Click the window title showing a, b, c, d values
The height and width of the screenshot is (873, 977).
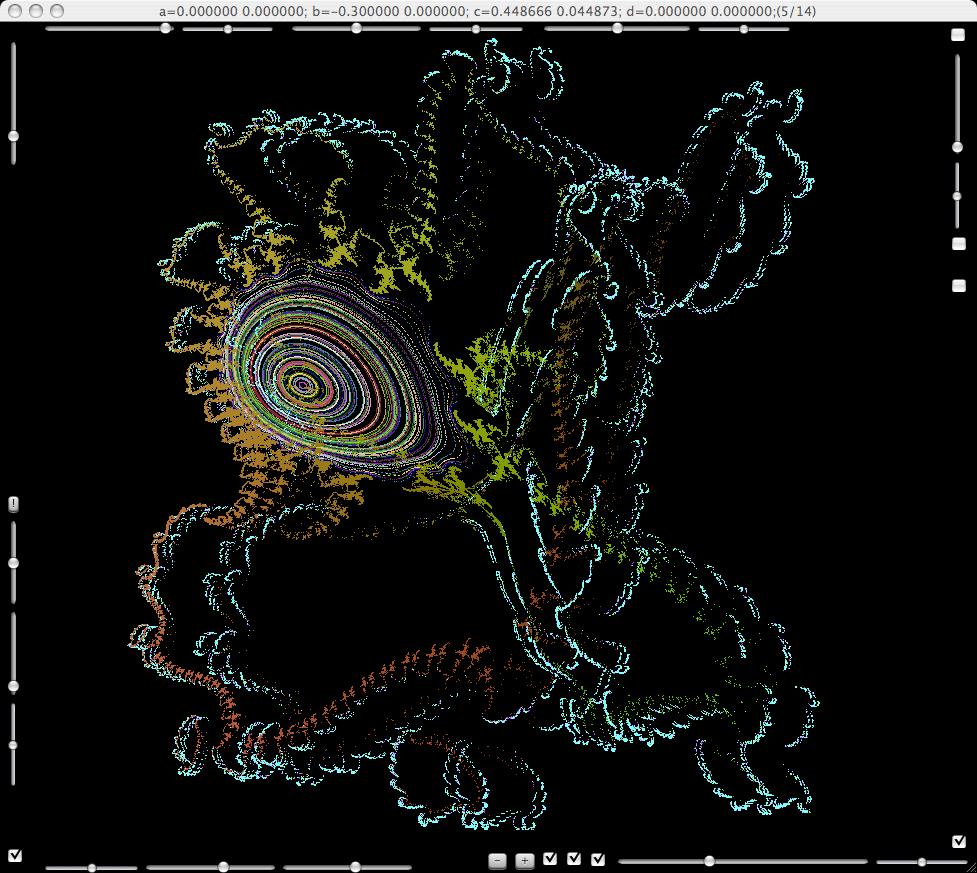tap(488, 11)
